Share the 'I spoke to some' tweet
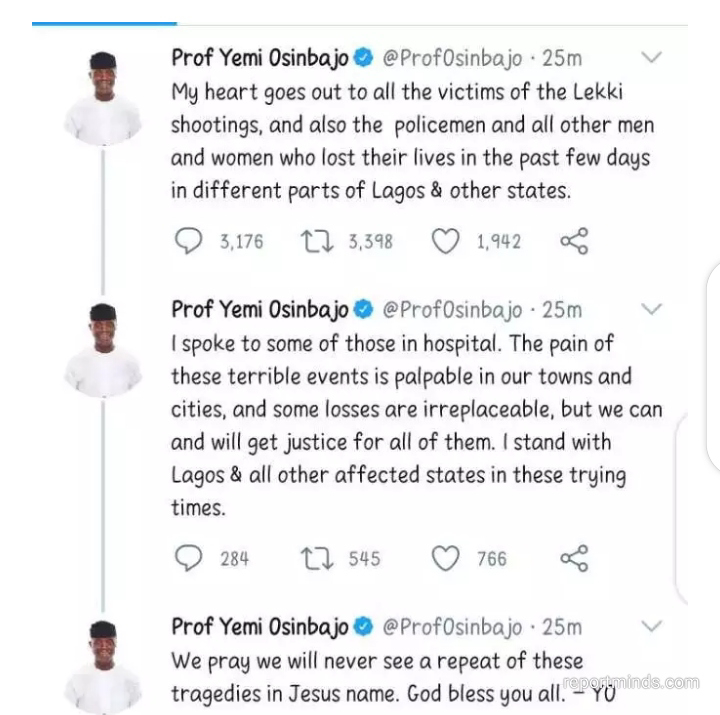 [574, 558]
